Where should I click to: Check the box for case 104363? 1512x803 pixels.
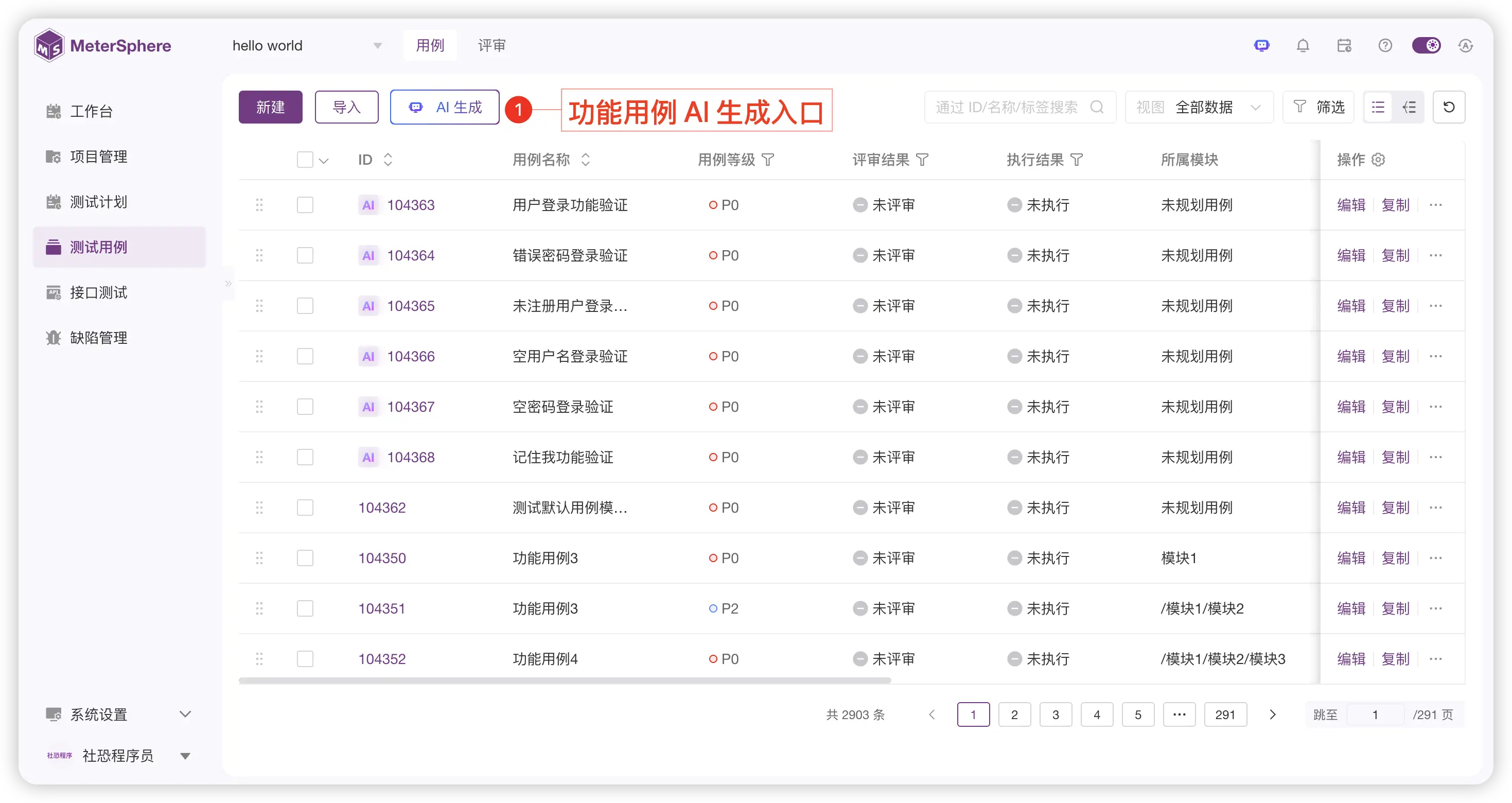click(x=305, y=205)
